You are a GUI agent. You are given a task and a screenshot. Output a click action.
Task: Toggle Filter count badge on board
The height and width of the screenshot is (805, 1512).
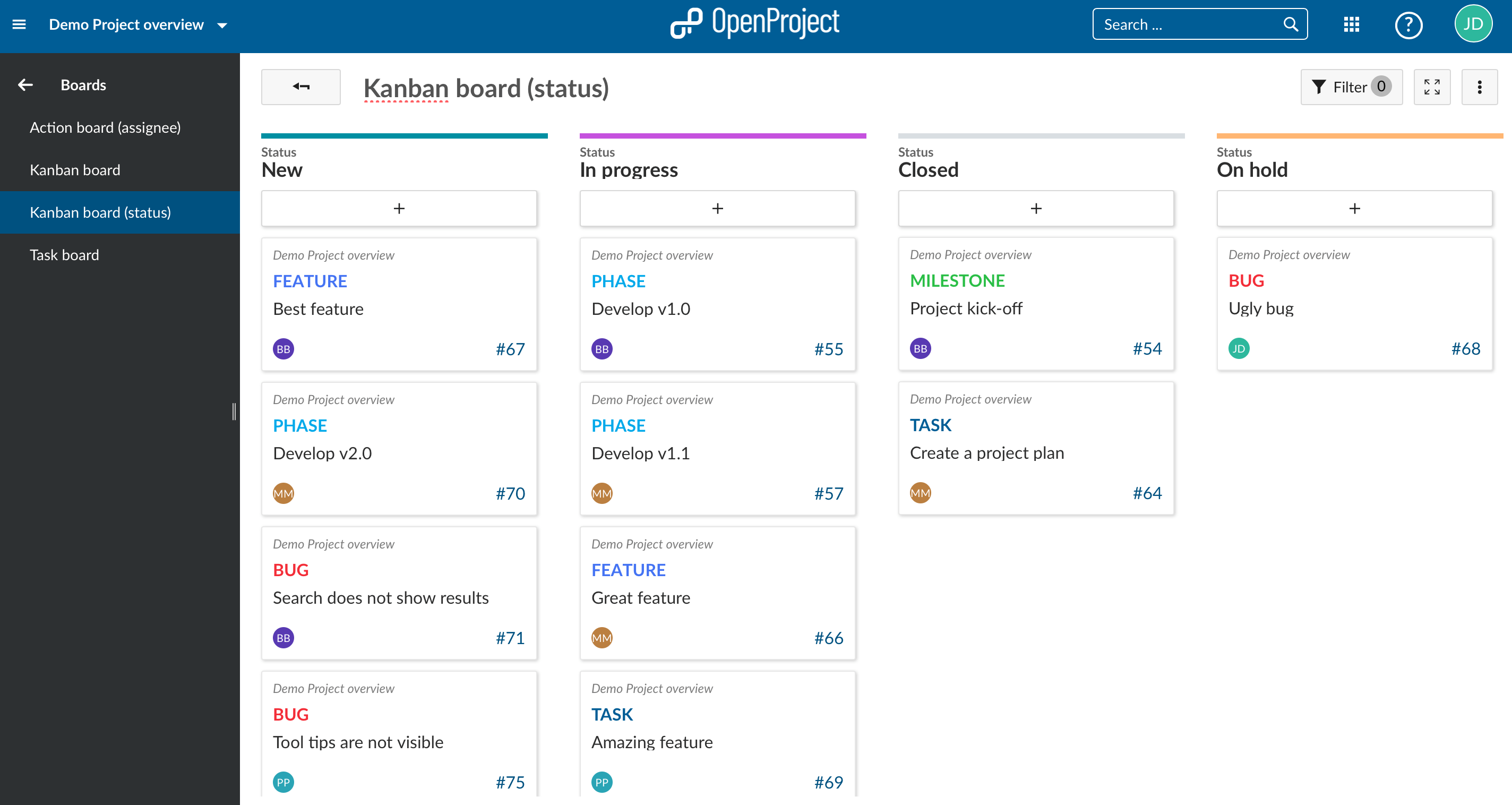pyautogui.click(x=1384, y=88)
